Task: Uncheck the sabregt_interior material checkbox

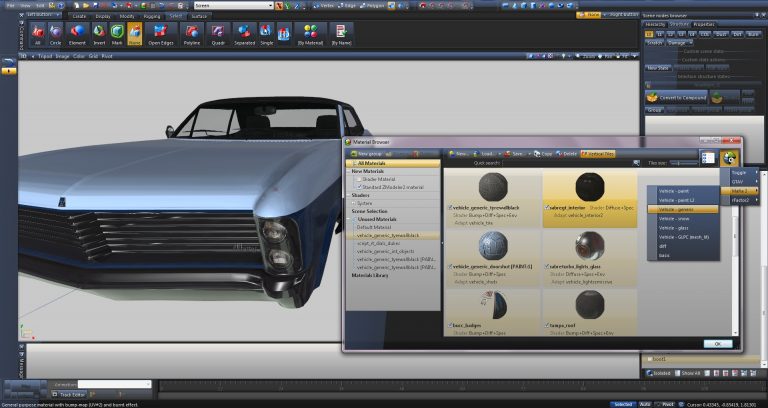Action: (x=546, y=209)
